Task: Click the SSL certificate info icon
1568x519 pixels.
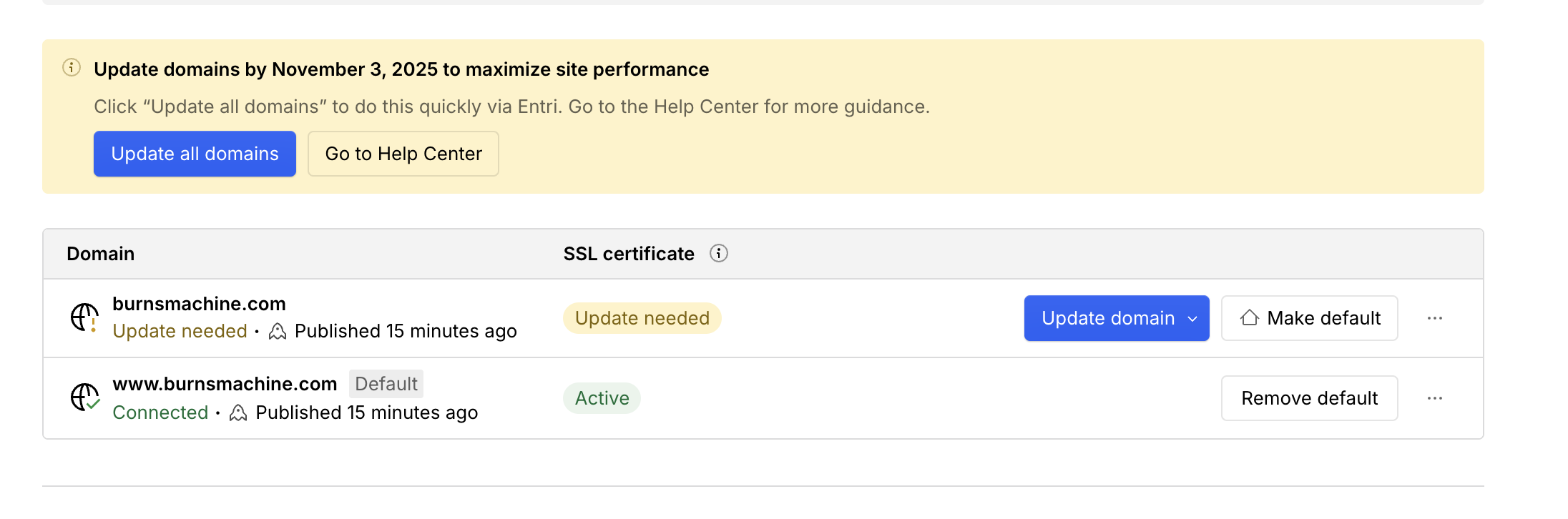Action: [718, 254]
